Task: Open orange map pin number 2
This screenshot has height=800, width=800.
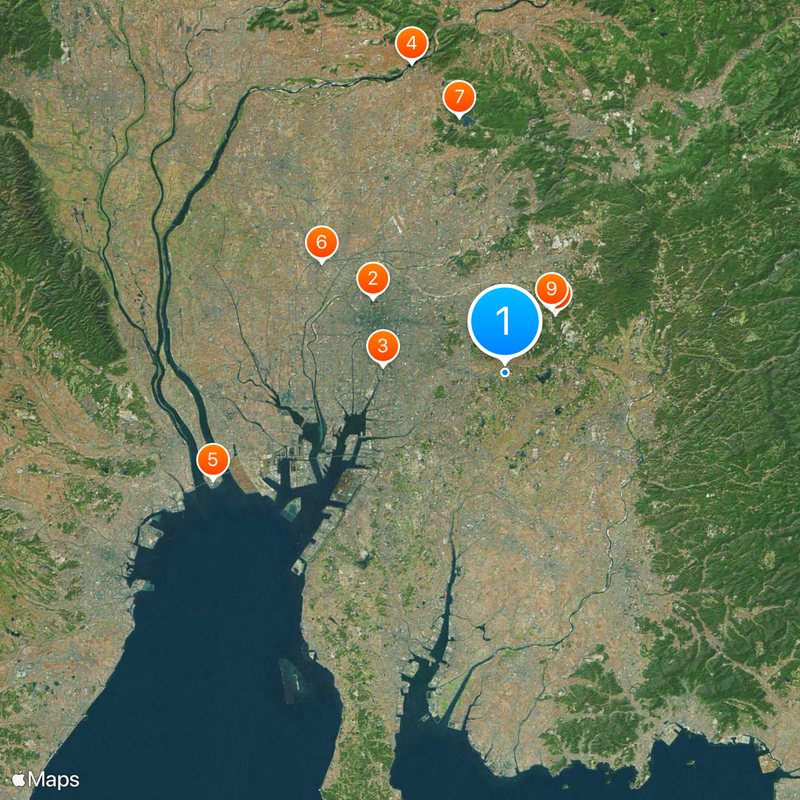Action: 373,279
